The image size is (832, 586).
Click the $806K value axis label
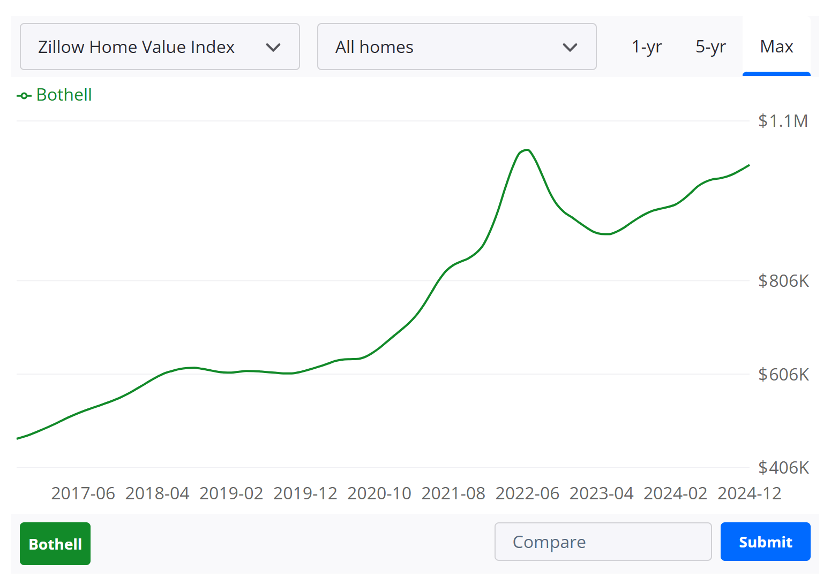click(x=783, y=281)
